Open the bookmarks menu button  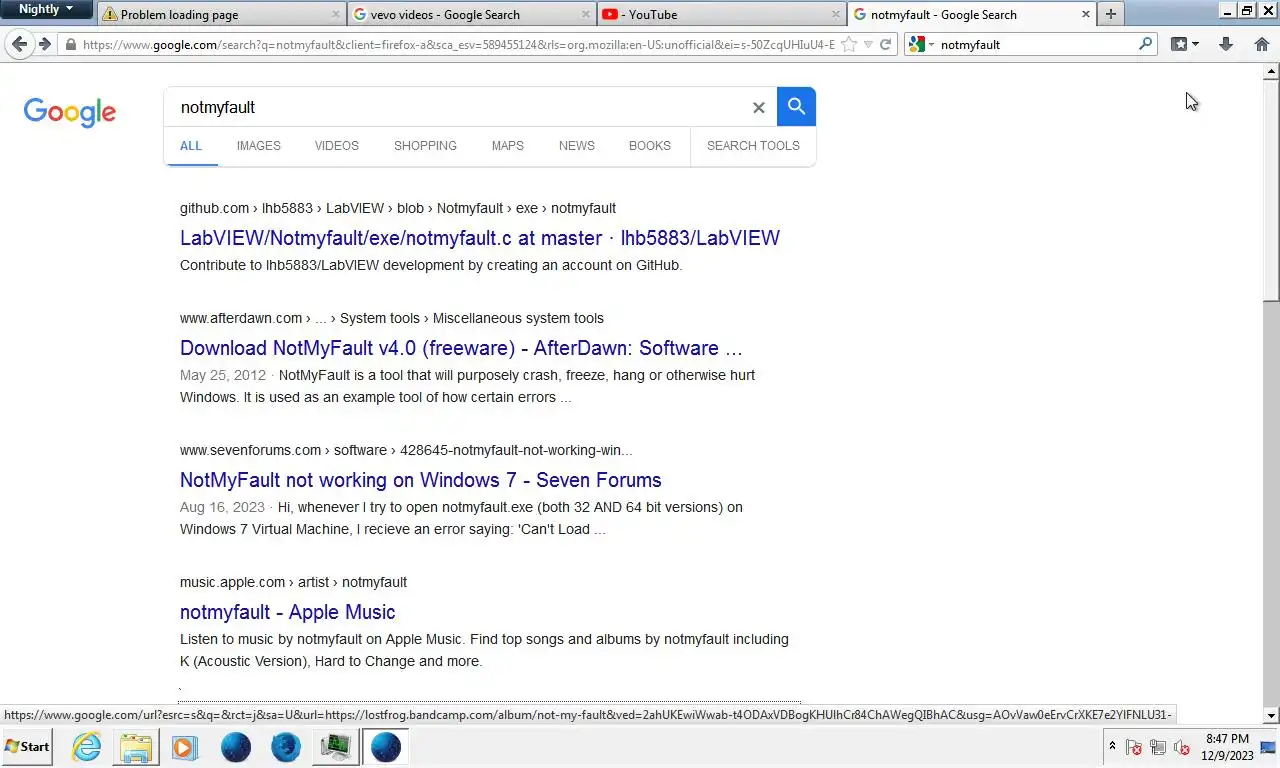click(x=1185, y=44)
